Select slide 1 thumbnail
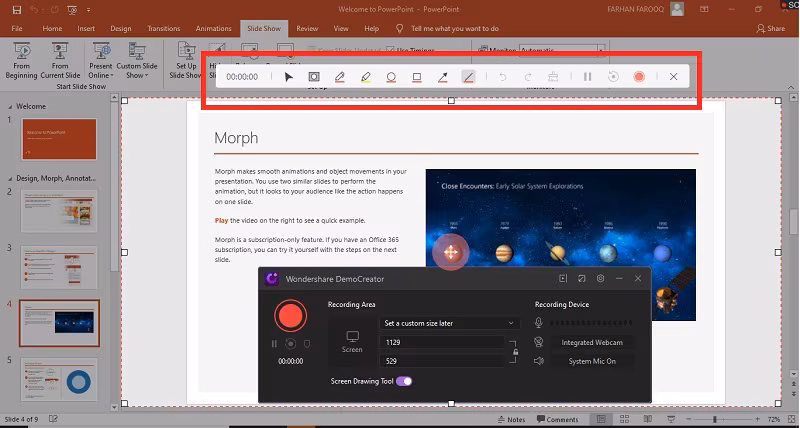 59,139
